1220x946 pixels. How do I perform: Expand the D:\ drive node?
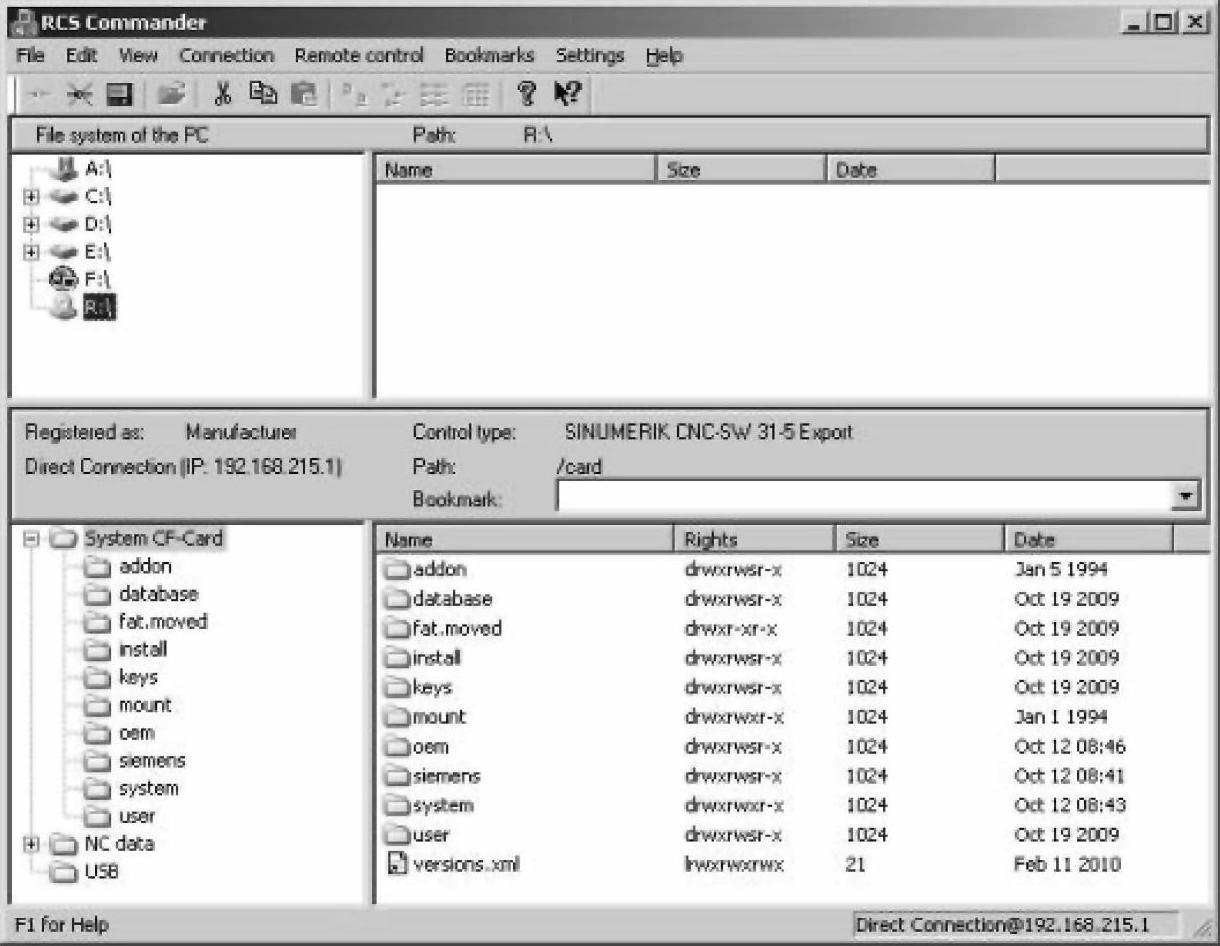tap(30, 226)
